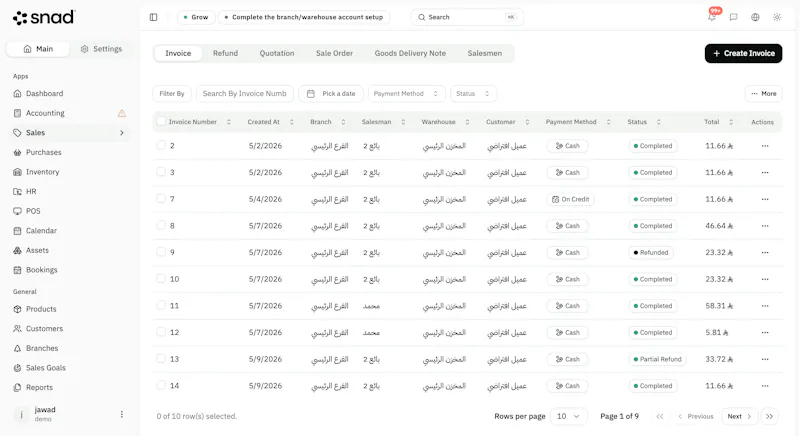The width and height of the screenshot is (800, 436).
Task: Select checkbox for invoice 7
Action: [161, 198]
